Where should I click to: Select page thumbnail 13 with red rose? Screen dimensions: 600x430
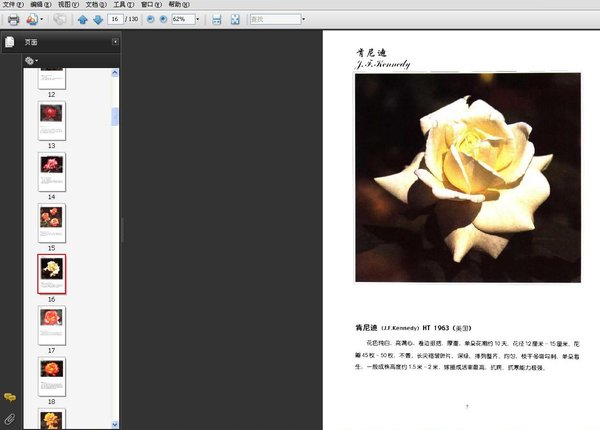(x=52, y=121)
